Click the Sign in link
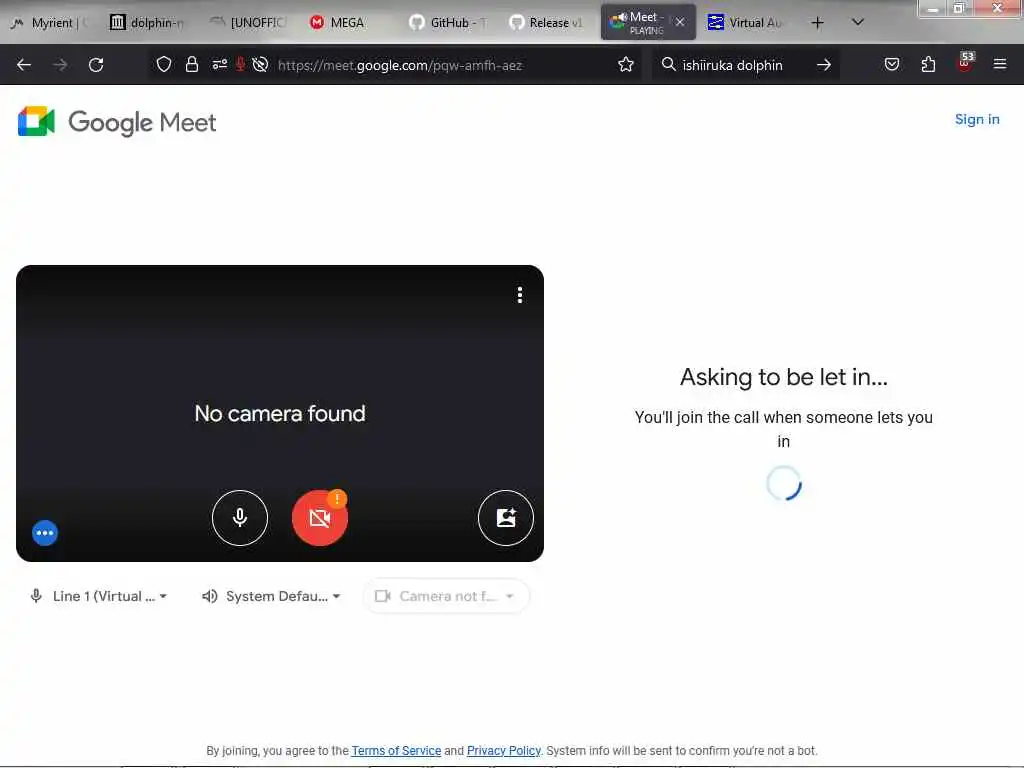 977,120
